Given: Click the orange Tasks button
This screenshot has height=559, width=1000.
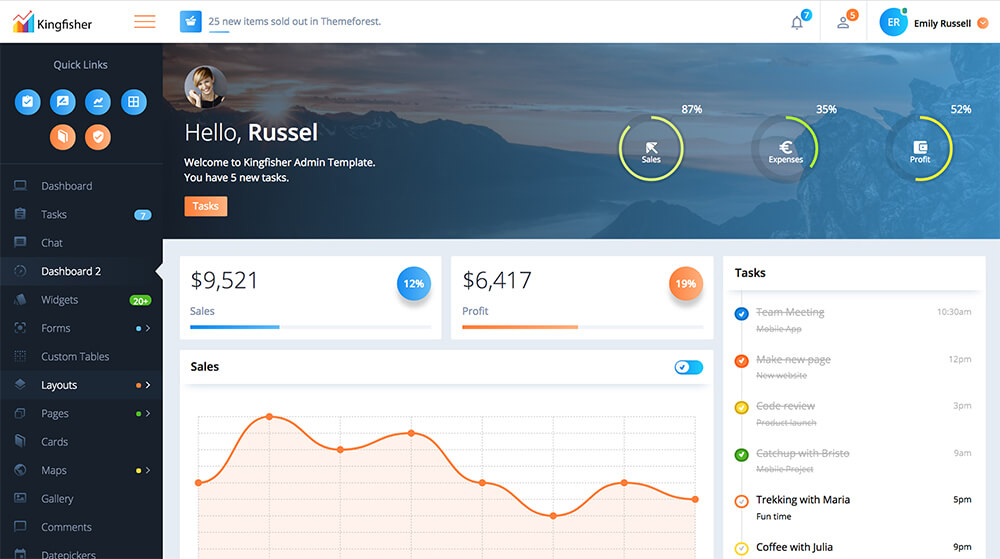Looking at the screenshot, I should pyautogui.click(x=205, y=206).
